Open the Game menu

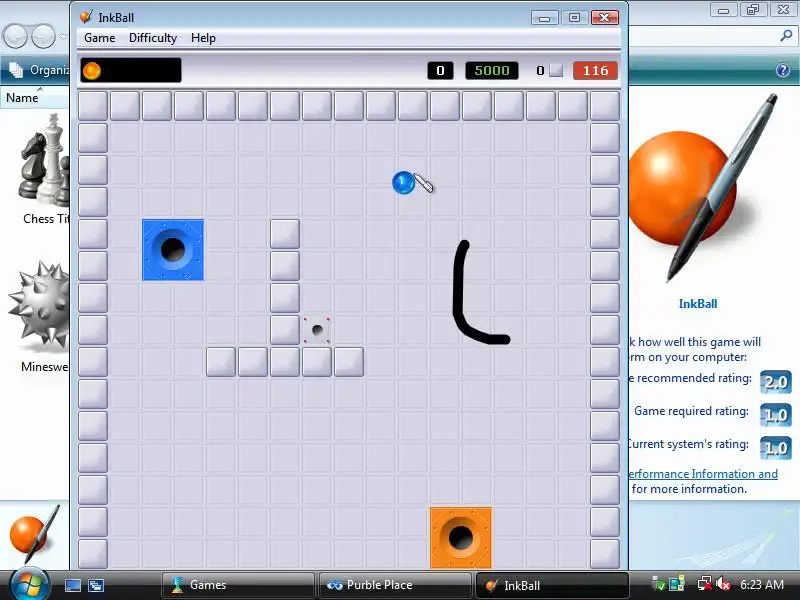coord(99,38)
